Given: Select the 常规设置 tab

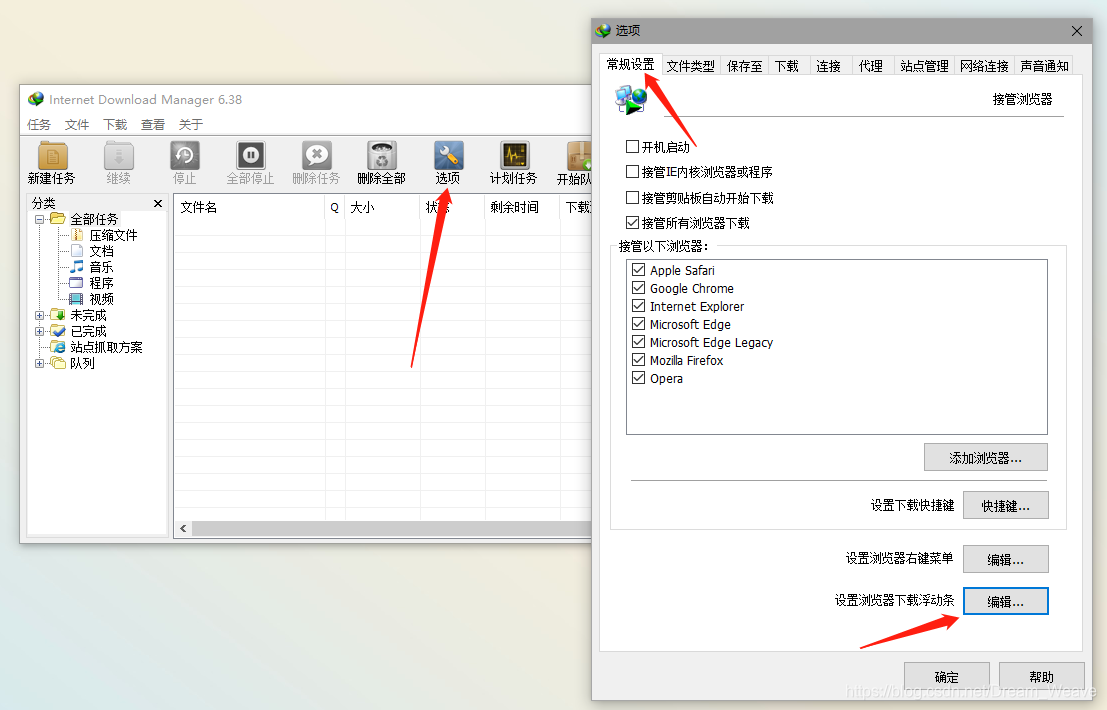Looking at the screenshot, I should 630,64.
